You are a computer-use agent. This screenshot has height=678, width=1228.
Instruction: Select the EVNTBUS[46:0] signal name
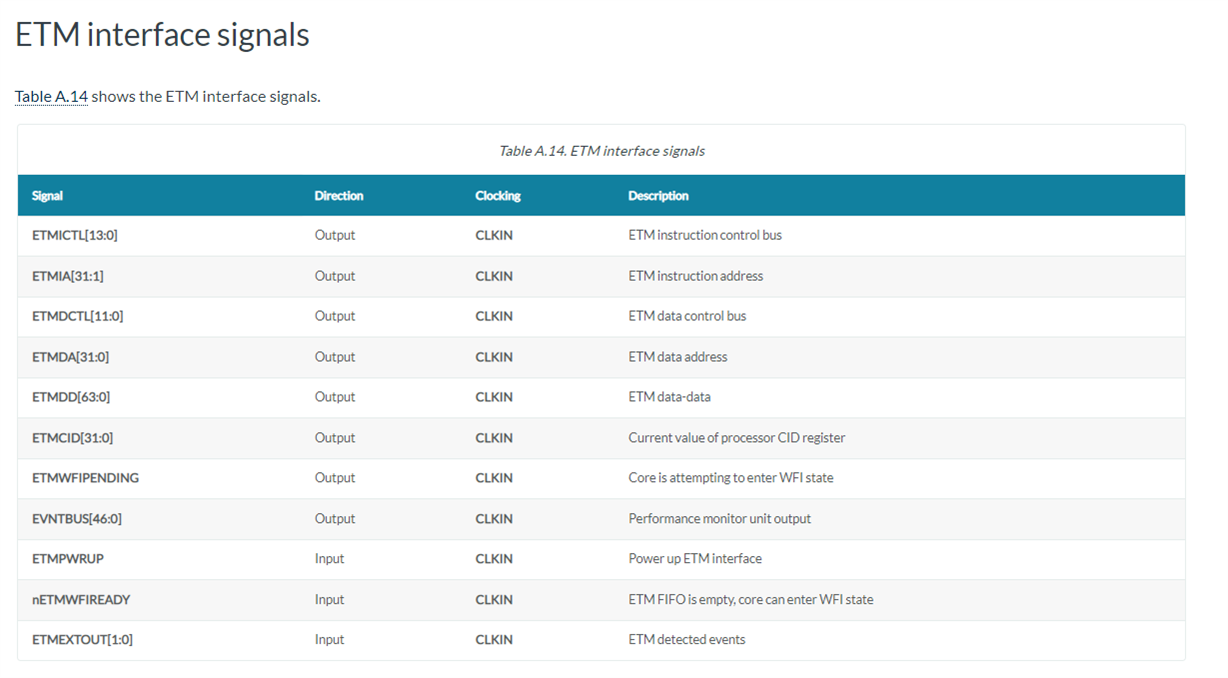77,519
